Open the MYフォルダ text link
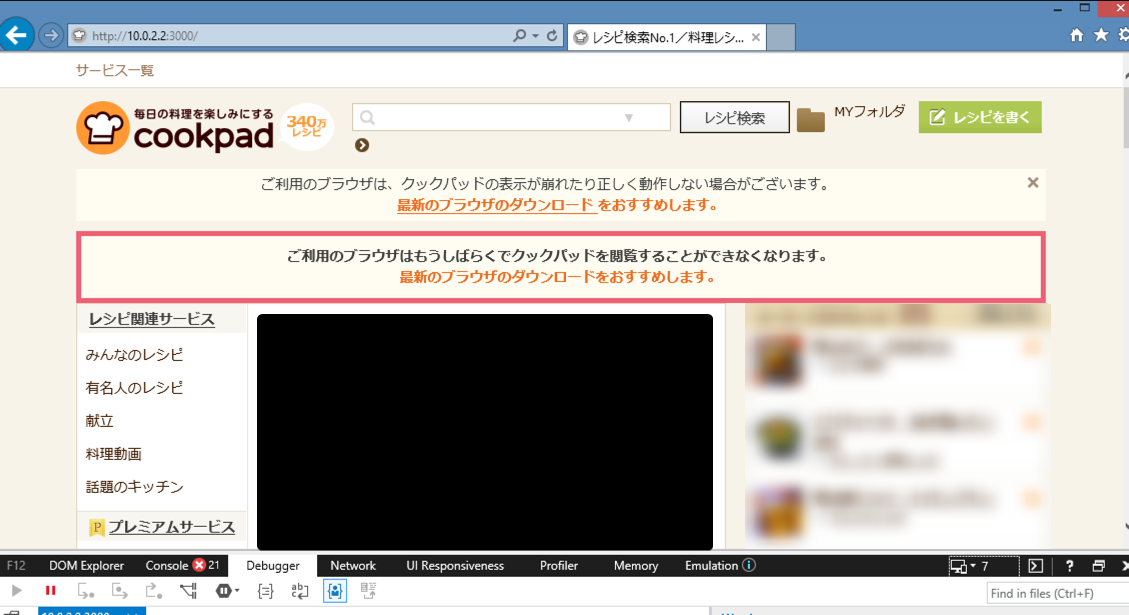Viewport: 1129px width, 615px height. coord(870,112)
